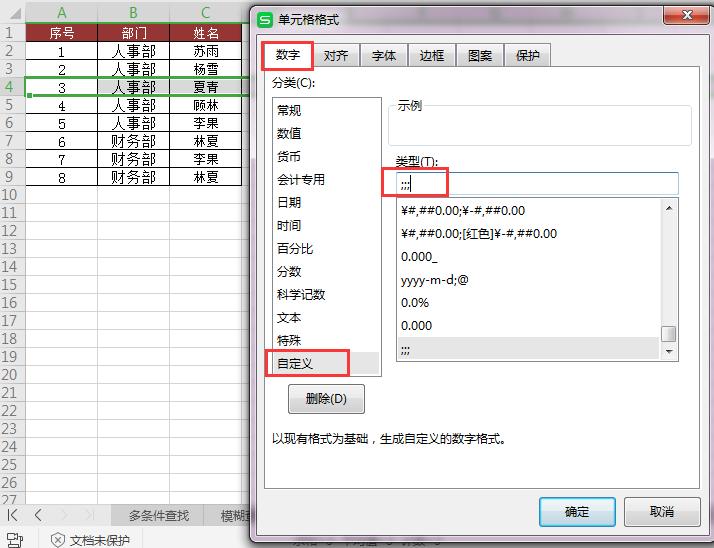
Task: Click cell containing 杨雪
Action: point(205,69)
